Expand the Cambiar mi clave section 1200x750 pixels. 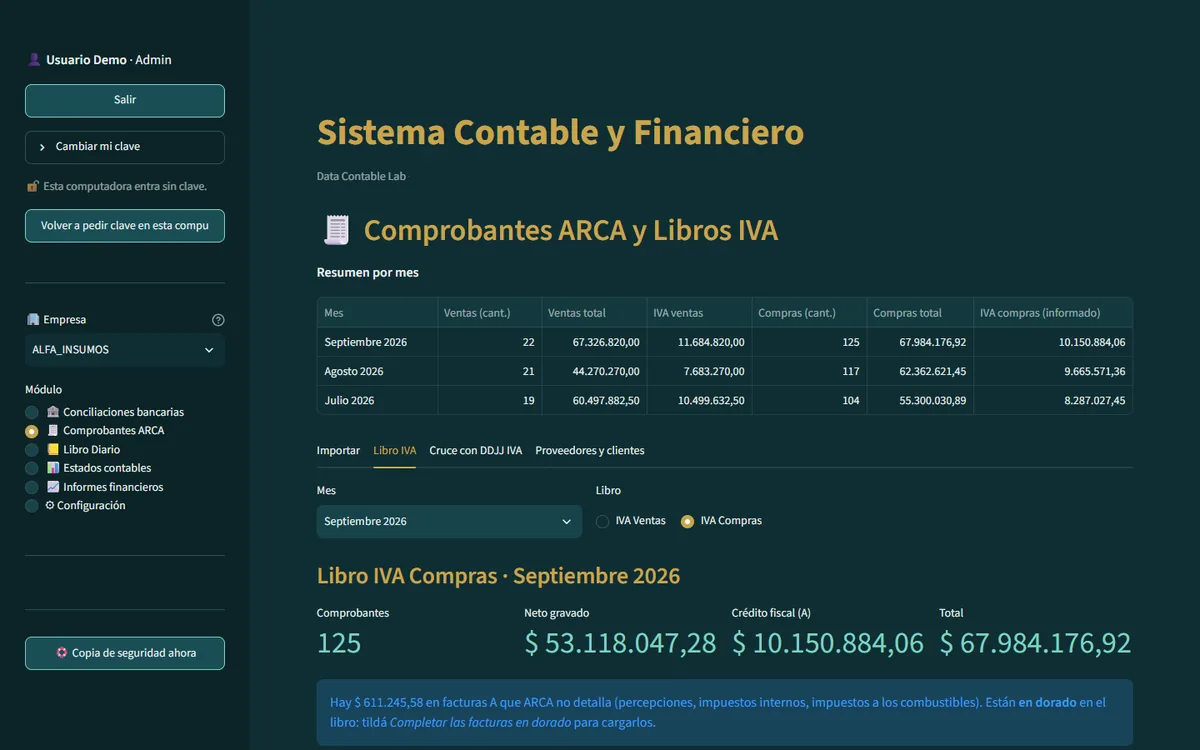[x=125, y=147]
